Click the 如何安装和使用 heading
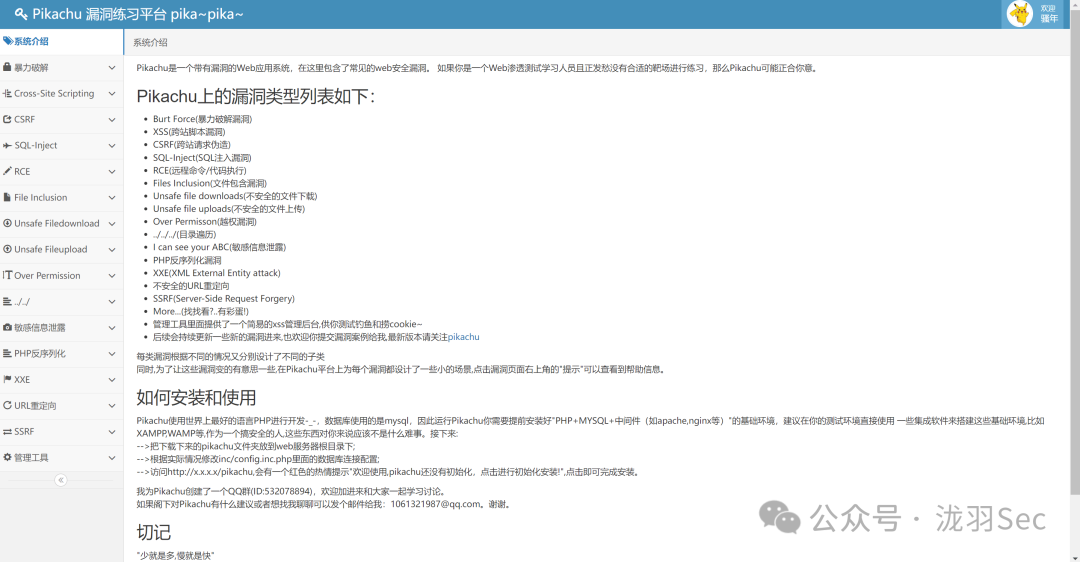 click(x=196, y=397)
